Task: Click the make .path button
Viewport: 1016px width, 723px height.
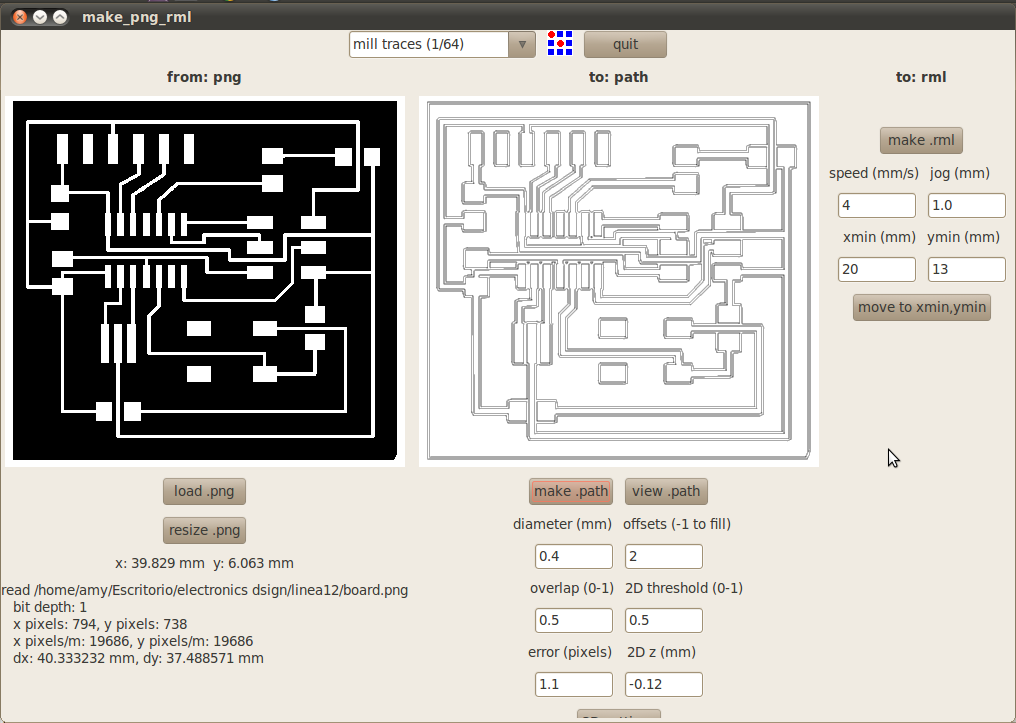Action: [571, 491]
